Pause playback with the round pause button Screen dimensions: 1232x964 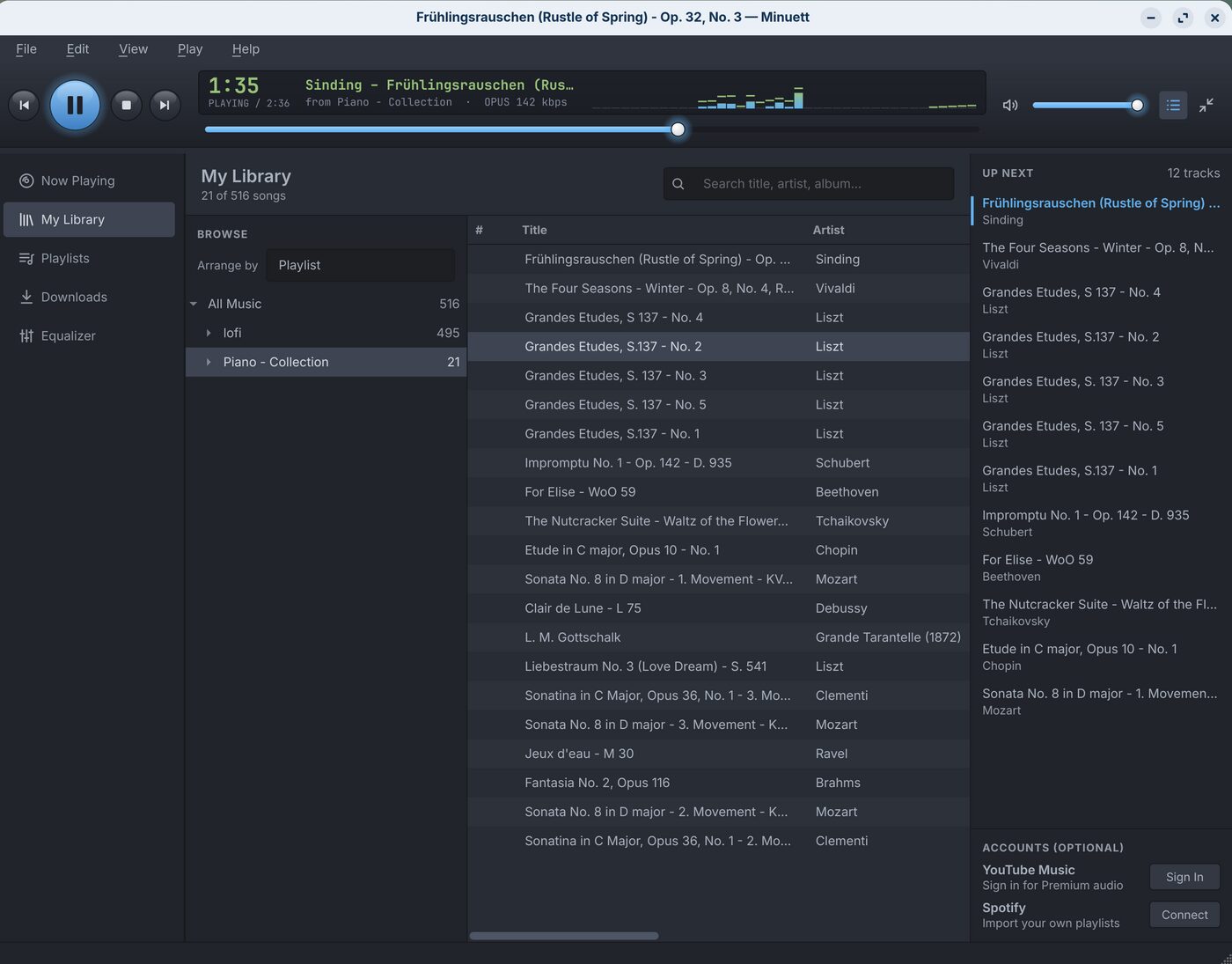(75, 105)
